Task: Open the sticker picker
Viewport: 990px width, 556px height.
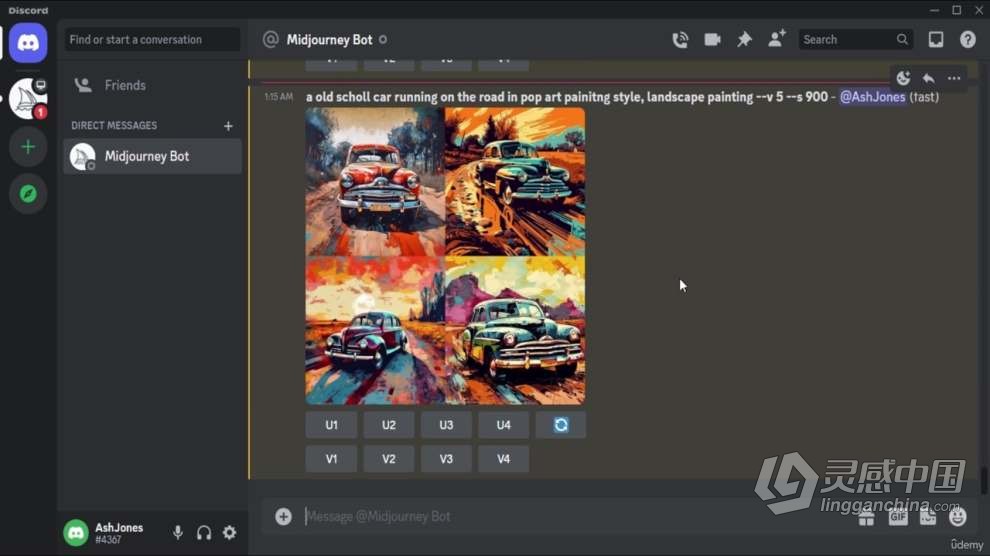Action: pos(927,518)
